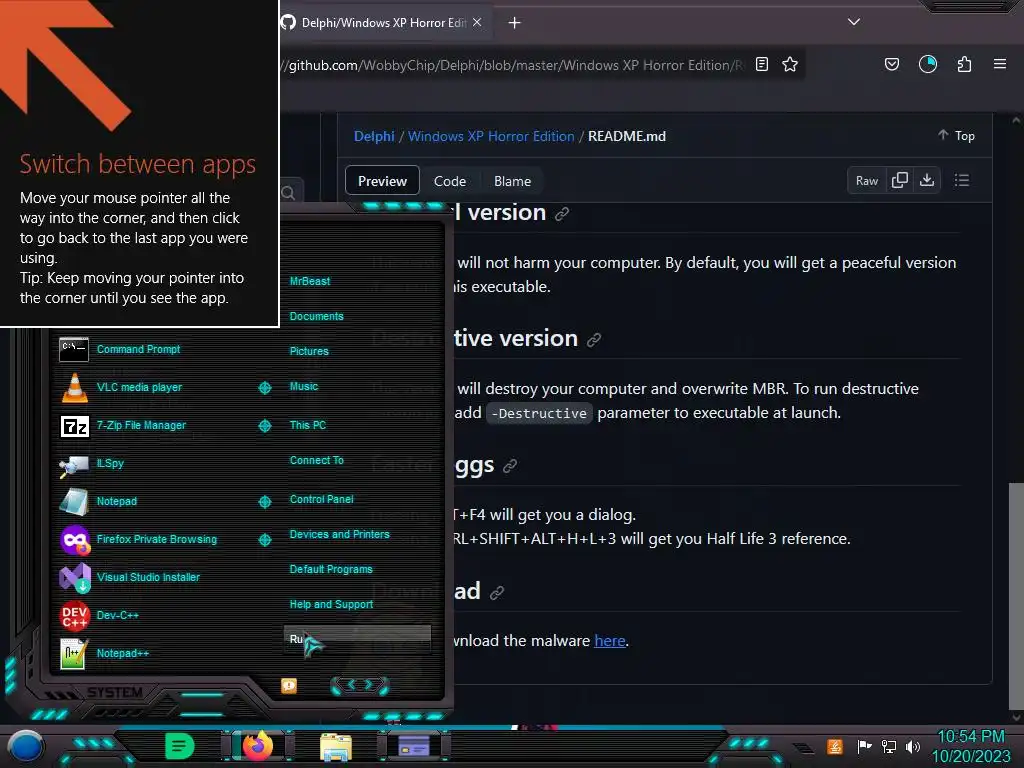The width and height of the screenshot is (1024, 768).
Task: Click orange icon at Start menu bottom
Action: click(x=289, y=685)
